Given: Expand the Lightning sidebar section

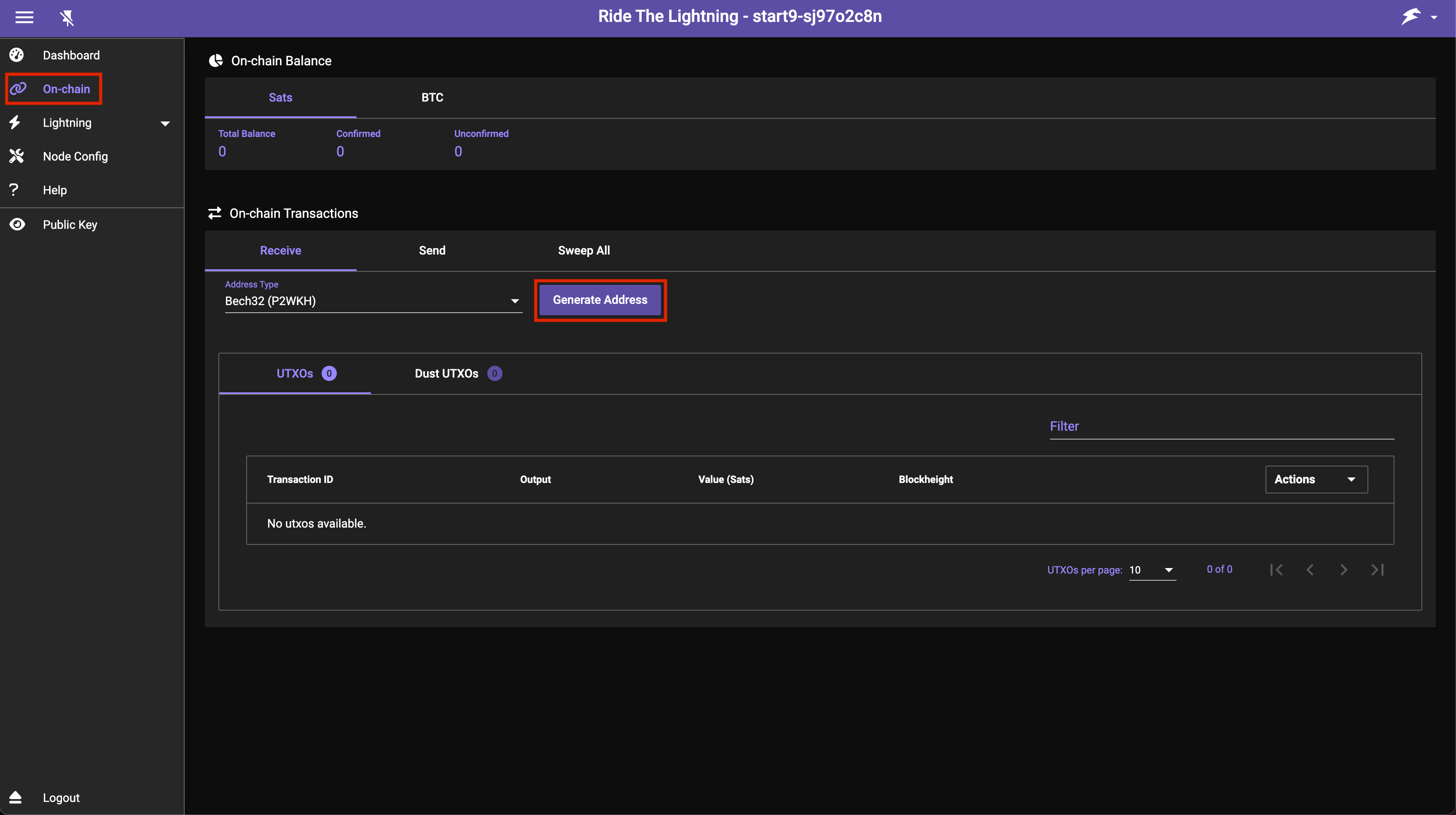Looking at the screenshot, I should pos(164,123).
